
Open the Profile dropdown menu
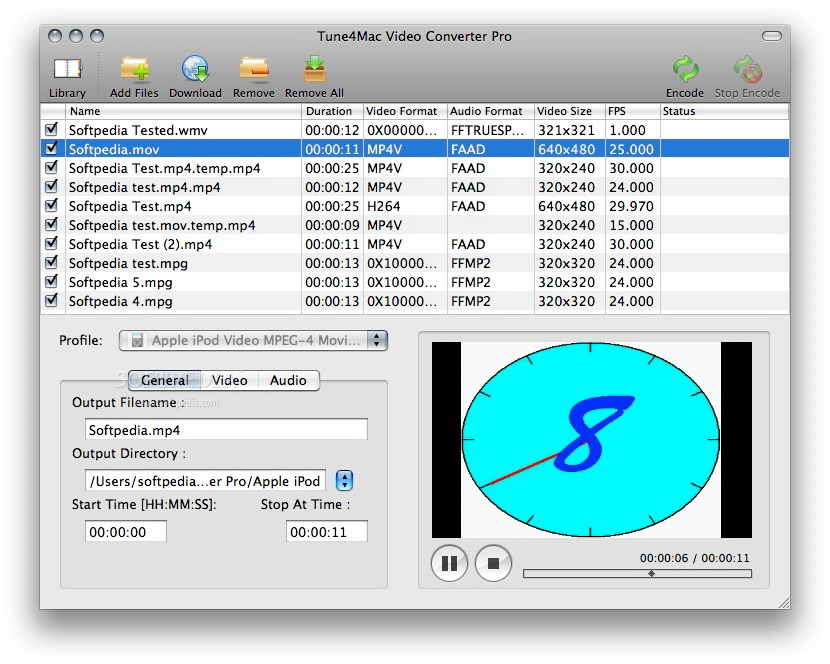coord(253,341)
